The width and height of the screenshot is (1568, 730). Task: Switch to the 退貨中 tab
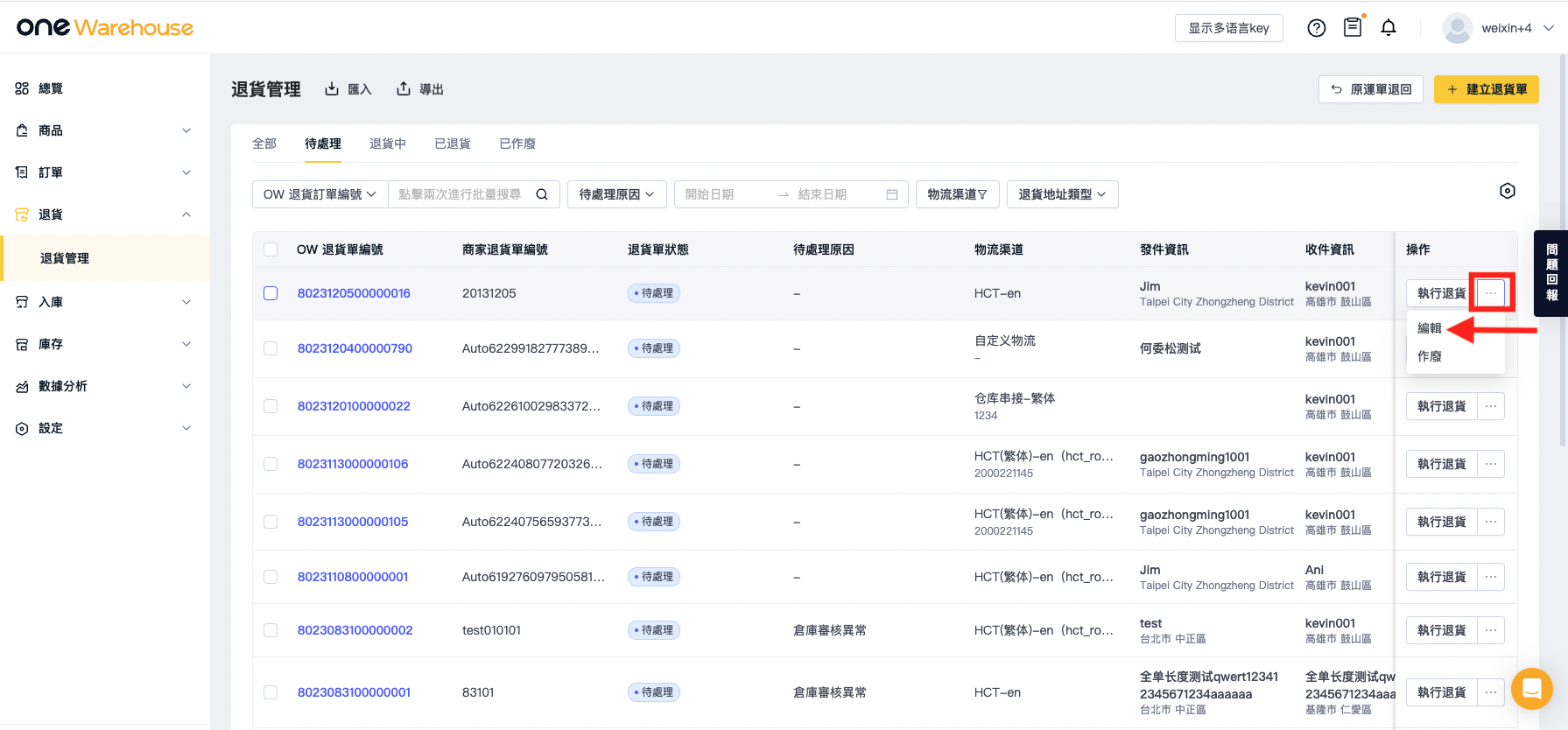pos(388,144)
